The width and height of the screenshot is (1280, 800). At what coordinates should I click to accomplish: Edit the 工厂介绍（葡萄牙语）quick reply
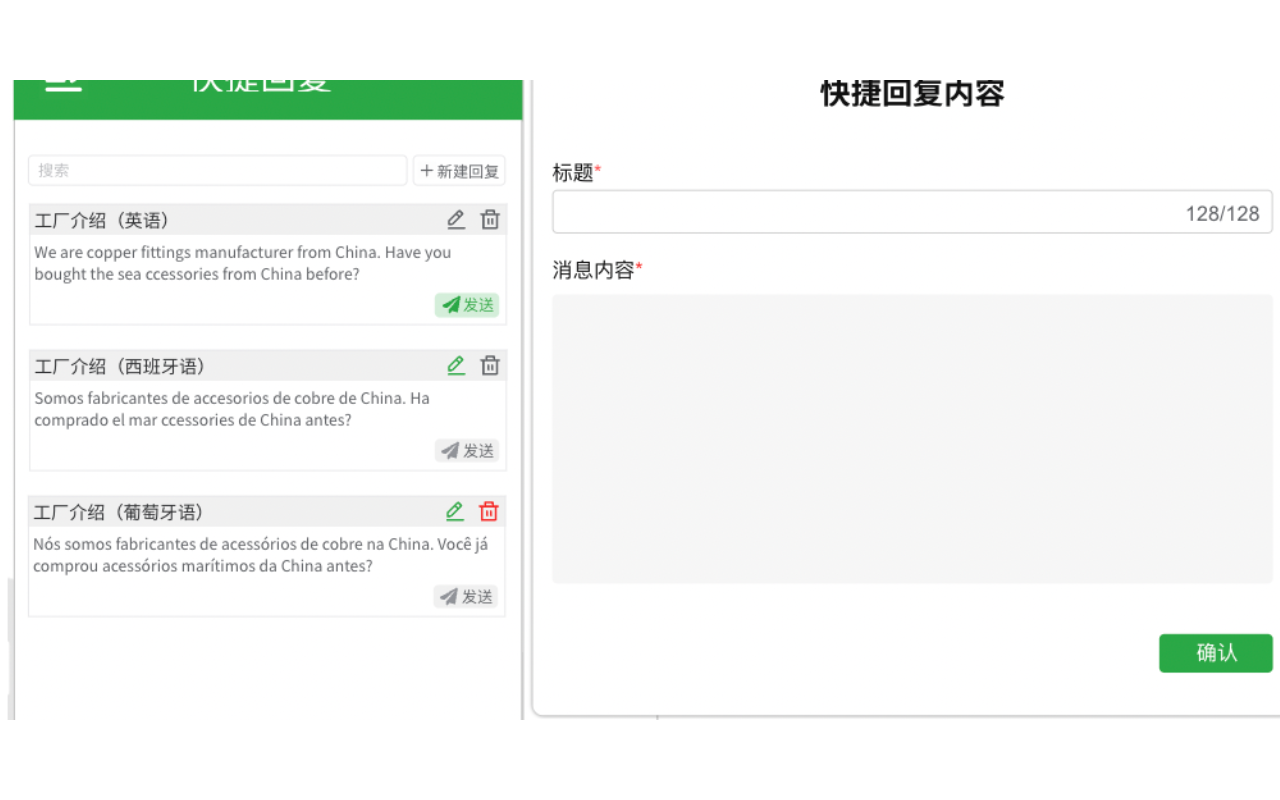coord(455,512)
